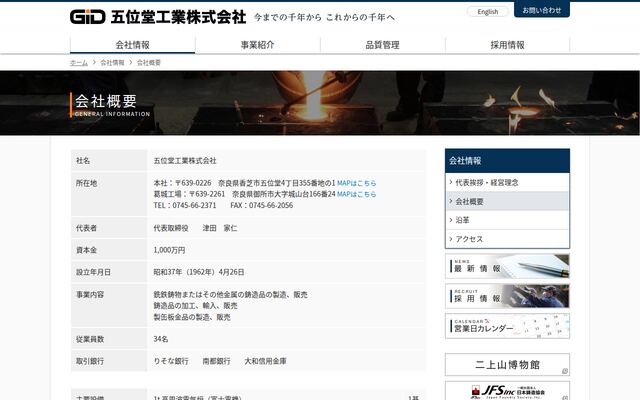640x400 pixels.
Task: Click the GiD company logo
Action: tap(88, 17)
